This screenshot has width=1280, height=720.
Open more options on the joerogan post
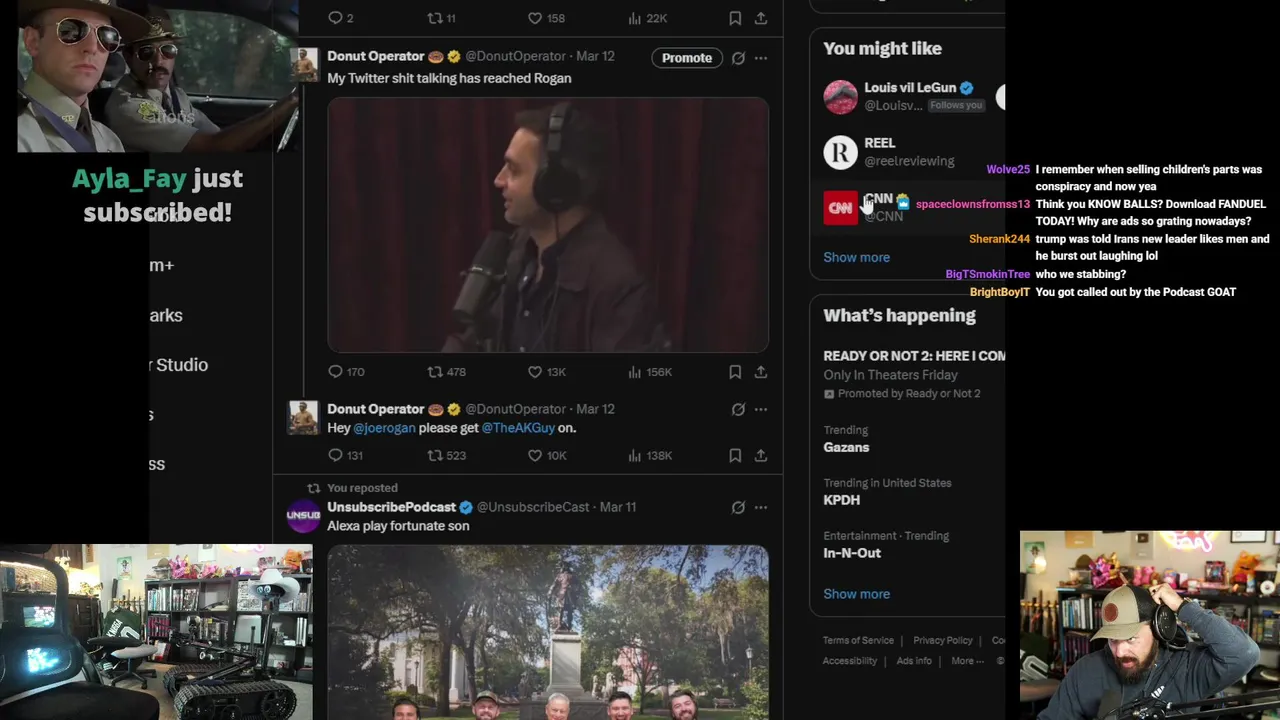761,409
